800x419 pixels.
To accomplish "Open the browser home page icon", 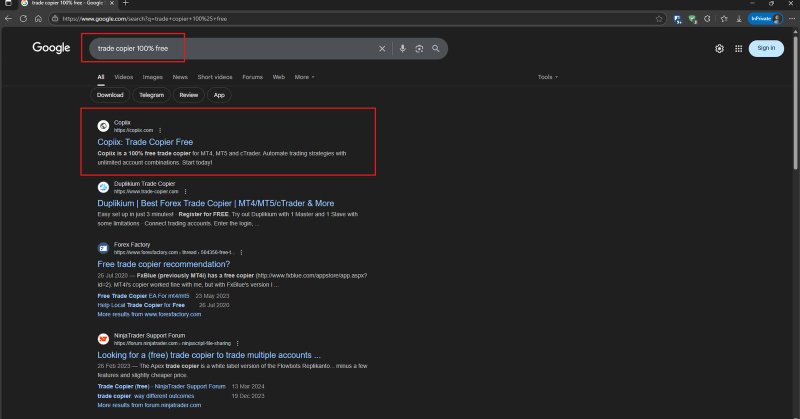I will (x=38, y=18).
